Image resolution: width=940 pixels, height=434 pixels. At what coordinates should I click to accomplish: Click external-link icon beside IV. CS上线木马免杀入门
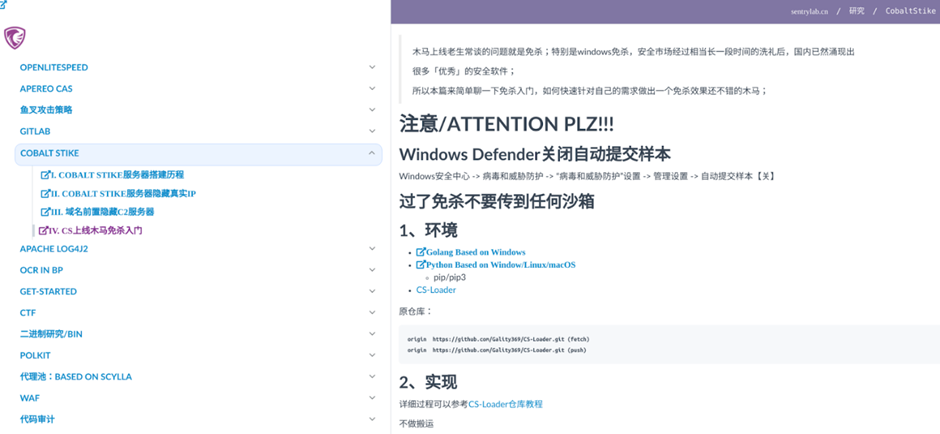43,230
